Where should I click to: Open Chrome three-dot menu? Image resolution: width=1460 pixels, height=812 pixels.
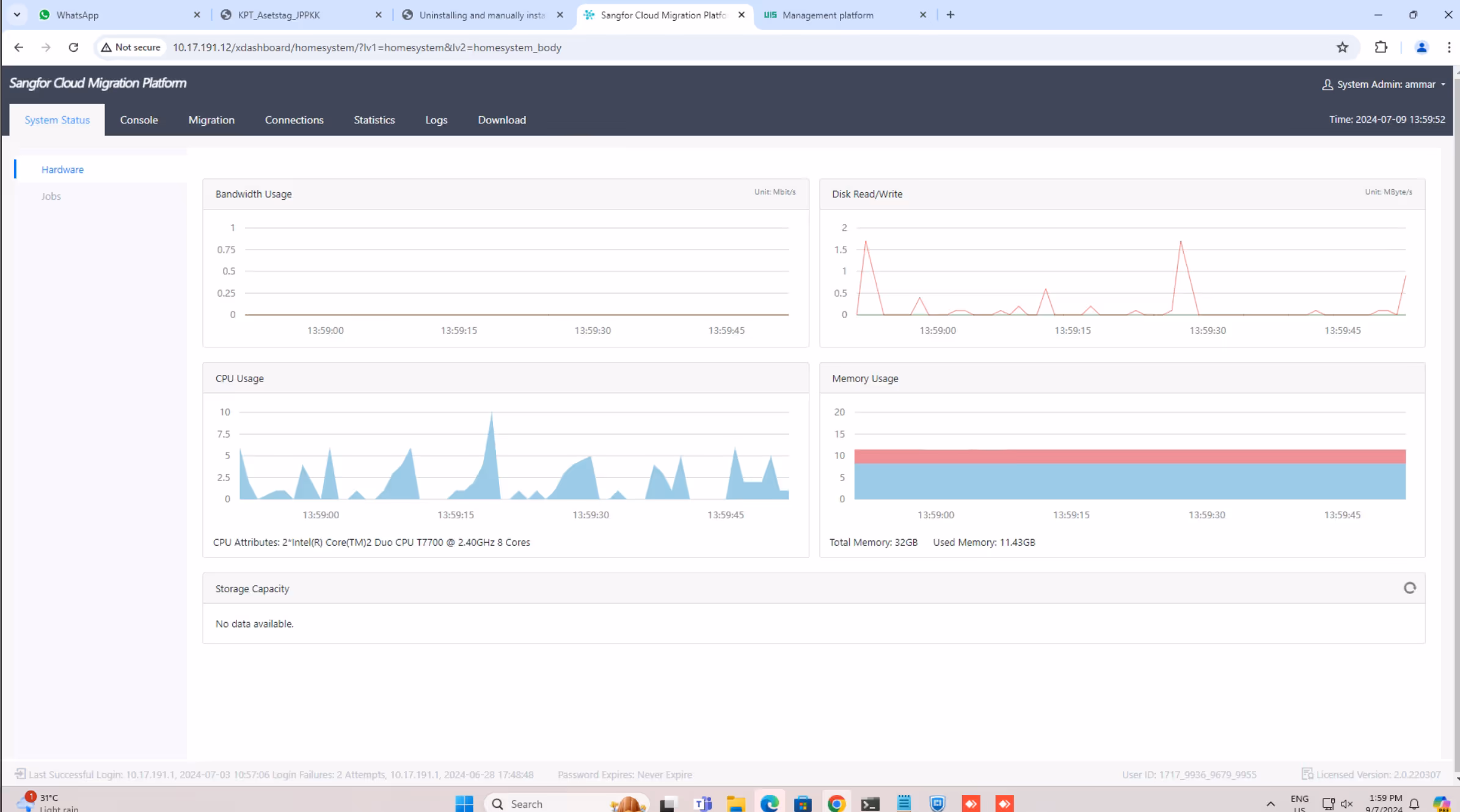pos(1448,47)
